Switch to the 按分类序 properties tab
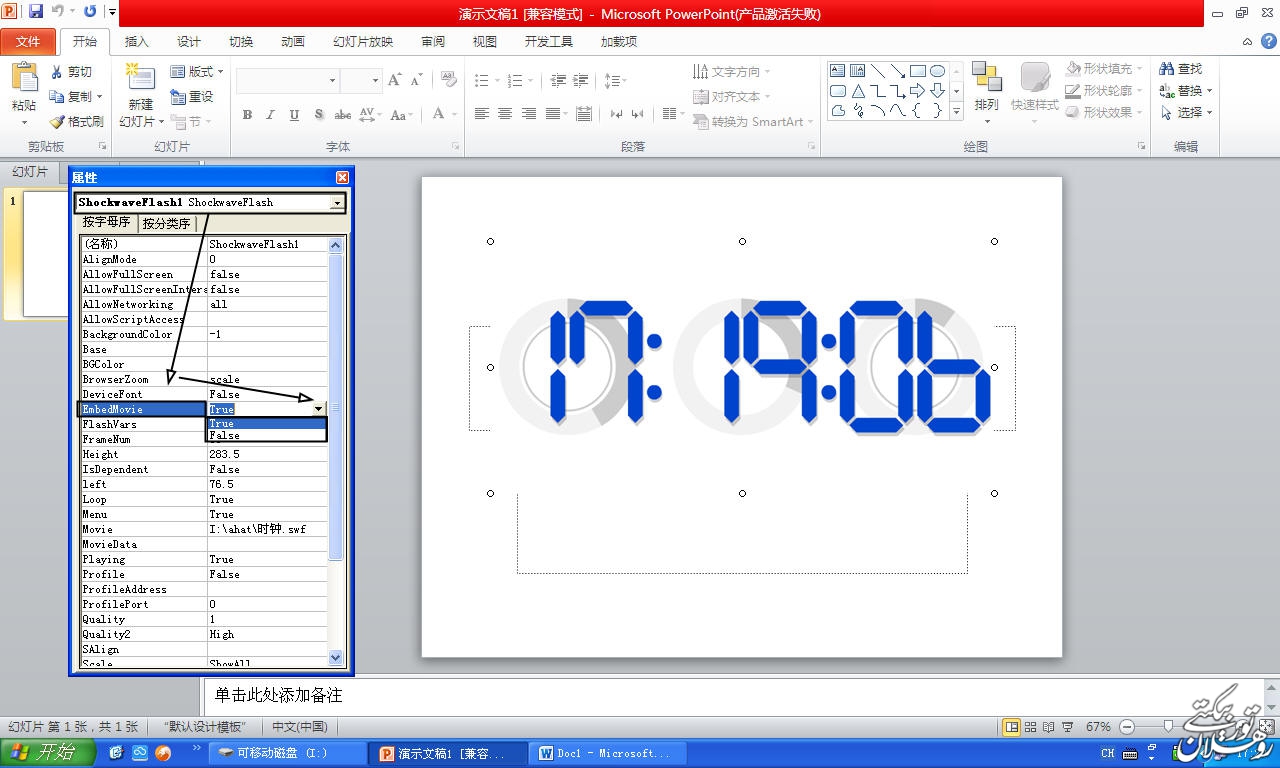Viewport: 1280px width, 768px height. point(166,224)
